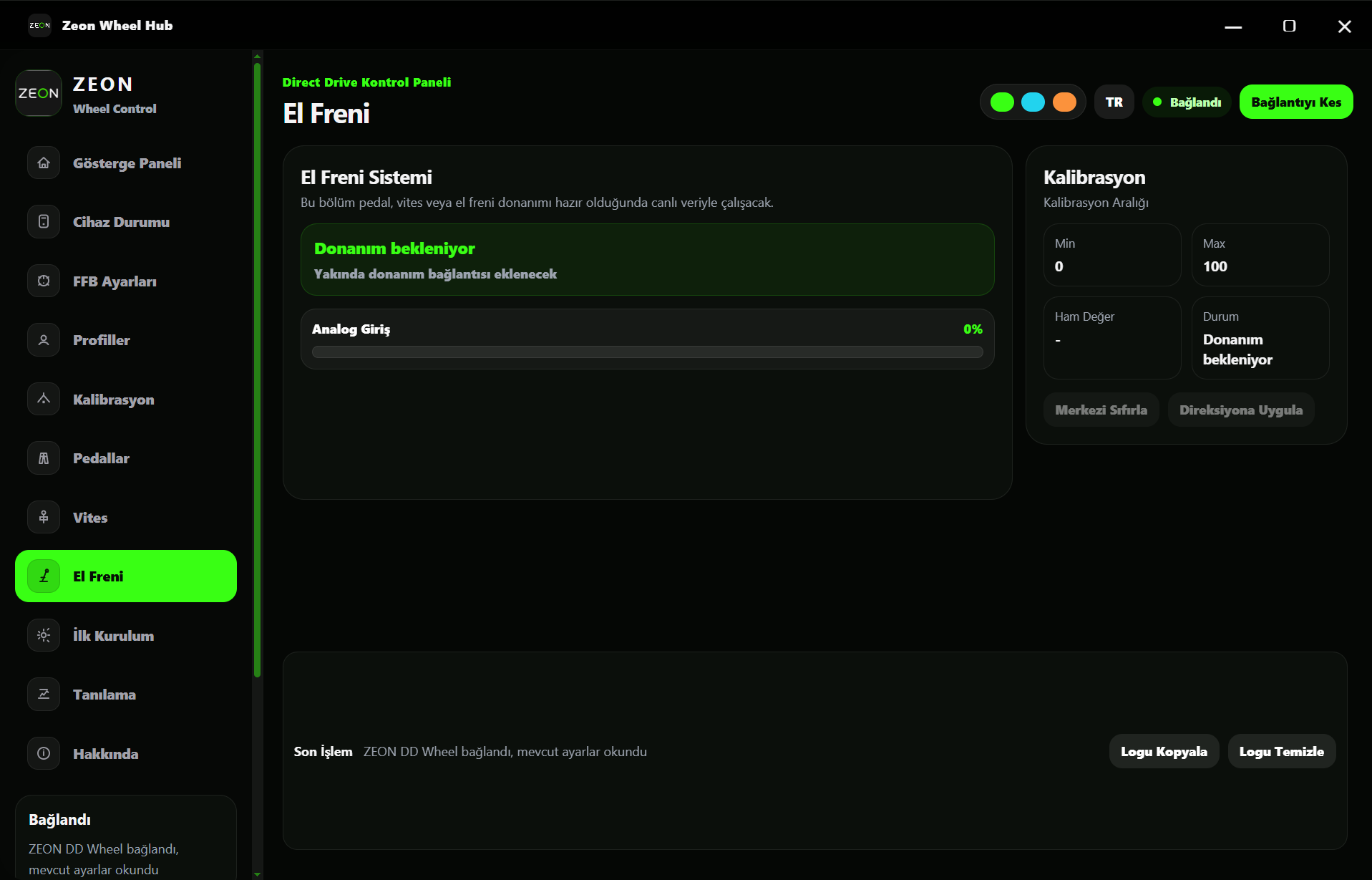The image size is (1372, 880).
Task: Minimize the Zeon Wheel Hub window
Action: 1233,26
